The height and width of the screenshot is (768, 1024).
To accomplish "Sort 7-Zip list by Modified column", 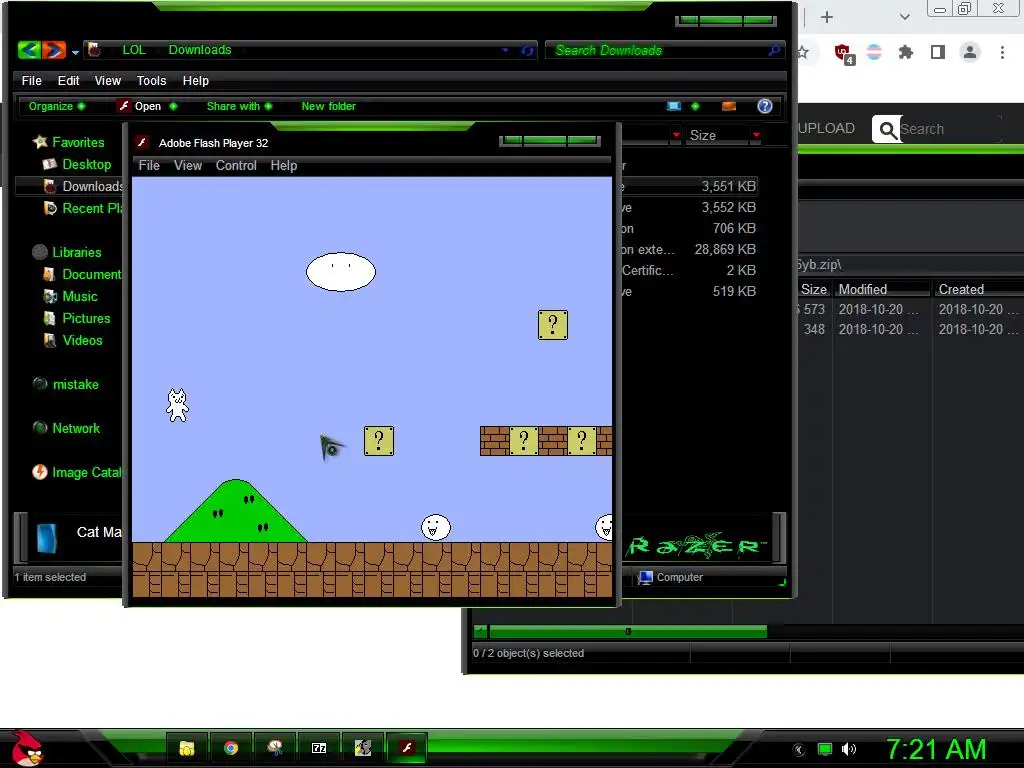I will pyautogui.click(x=883, y=289).
